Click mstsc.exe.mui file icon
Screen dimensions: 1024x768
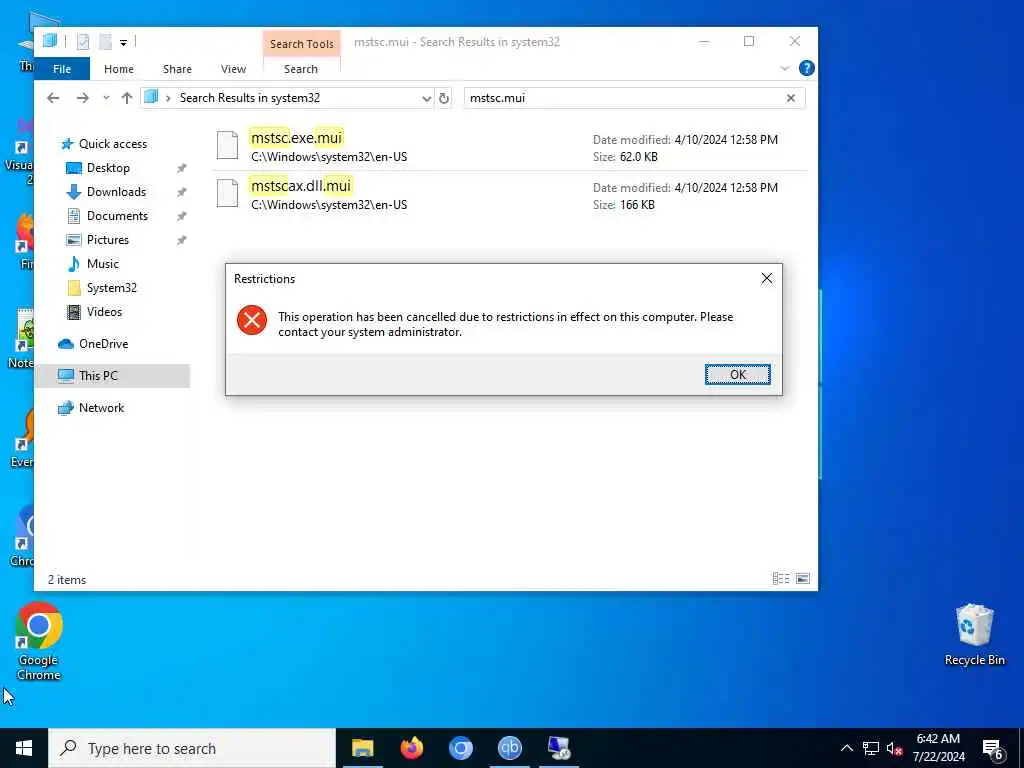tap(227, 145)
